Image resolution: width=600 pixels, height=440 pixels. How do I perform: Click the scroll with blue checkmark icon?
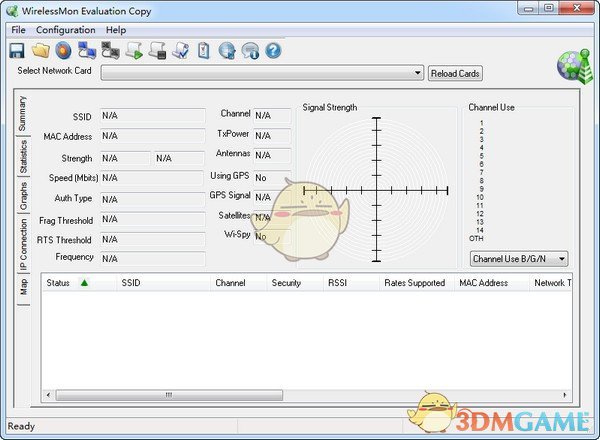click(x=181, y=51)
